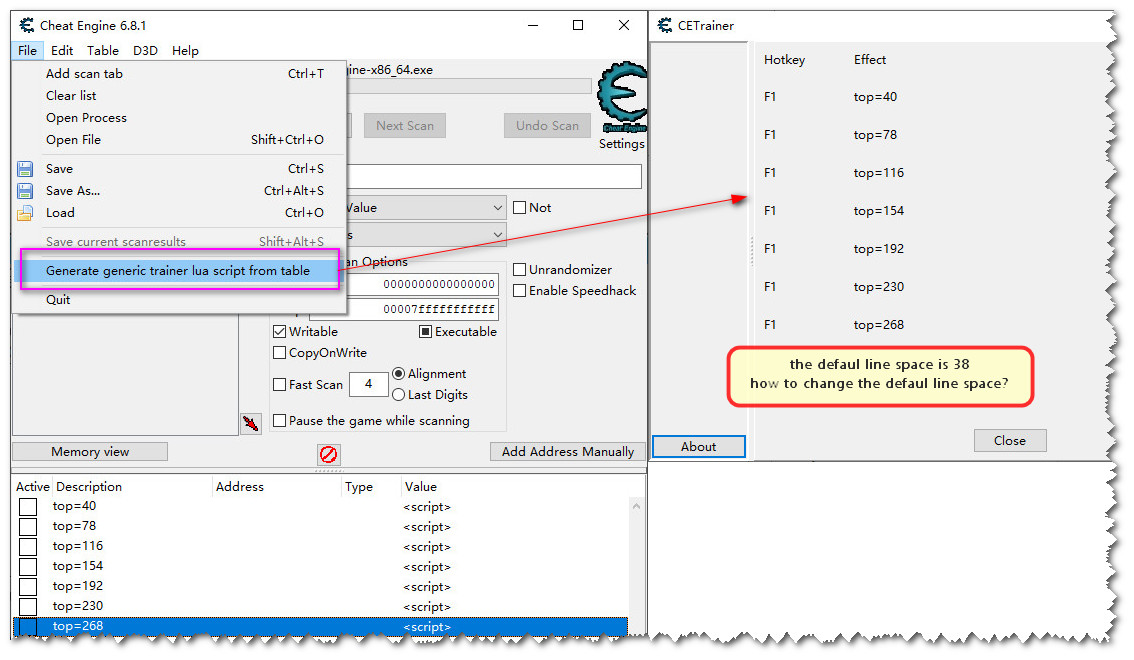
Task: Click Close button in CETrainer
Action: pyautogui.click(x=1010, y=441)
